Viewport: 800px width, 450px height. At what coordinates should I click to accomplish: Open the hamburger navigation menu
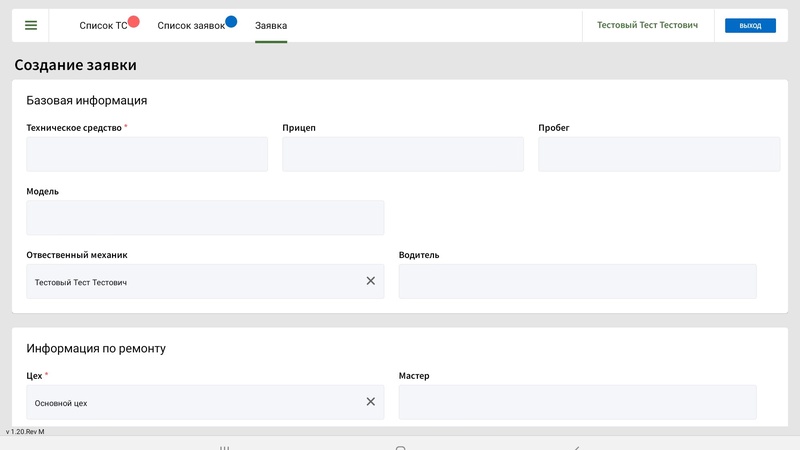tap(31, 26)
